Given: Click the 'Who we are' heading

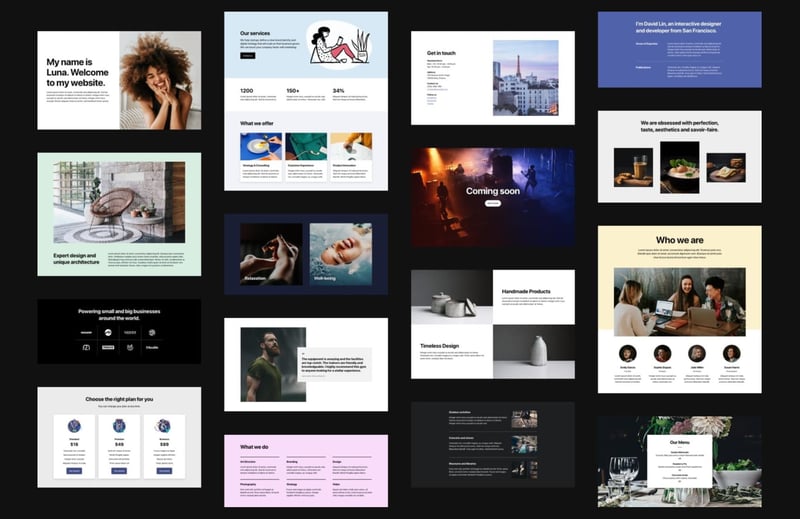Looking at the screenshot, I should [x=680, y=240].
